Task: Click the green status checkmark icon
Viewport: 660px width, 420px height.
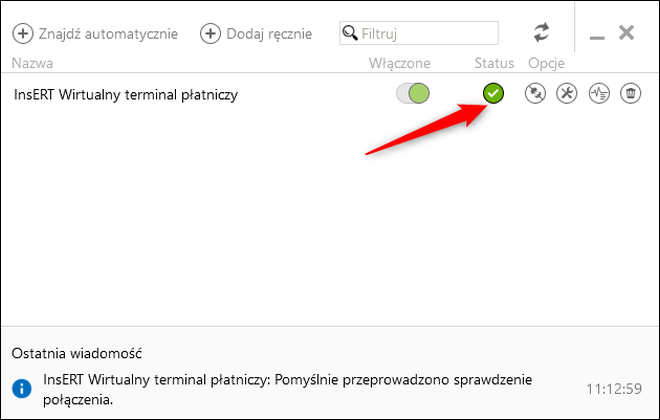Action: coord(493,94)
